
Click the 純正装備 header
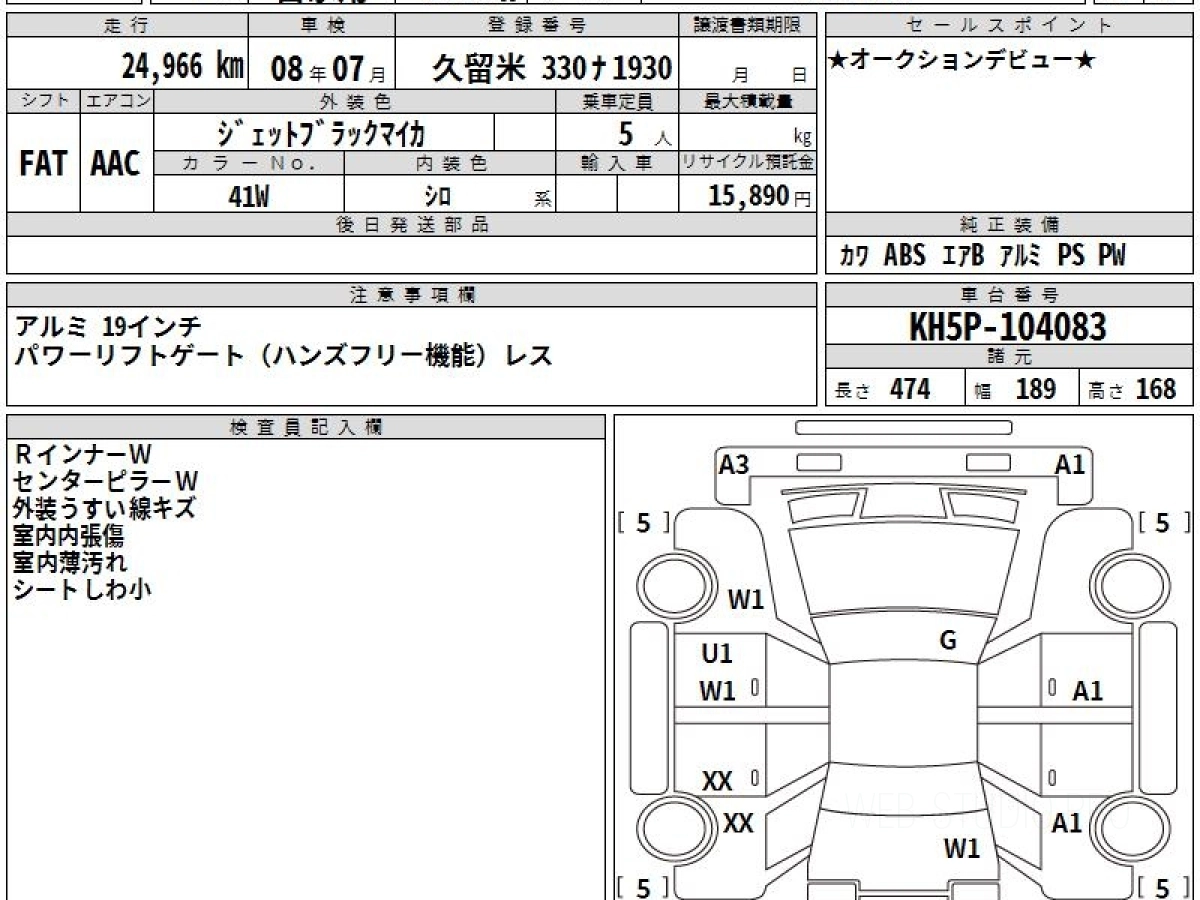[x=1009, y=225]
